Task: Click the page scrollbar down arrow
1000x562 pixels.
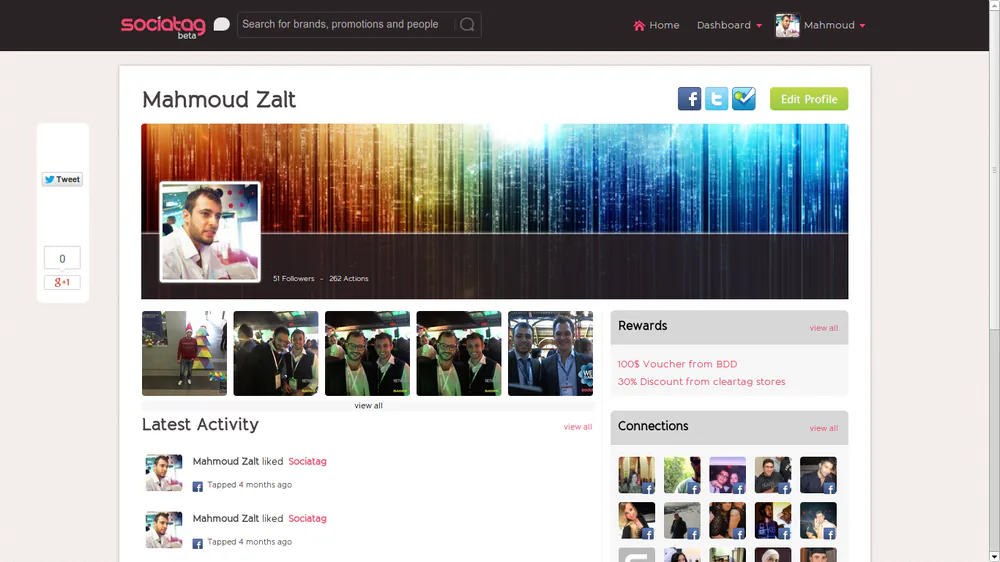Action: (x=994, y=557)
